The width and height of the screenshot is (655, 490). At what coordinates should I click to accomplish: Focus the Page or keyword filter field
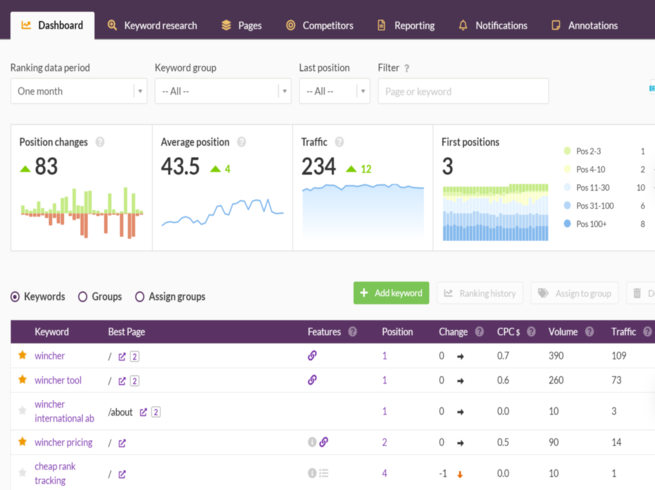[x=463, y=91]
